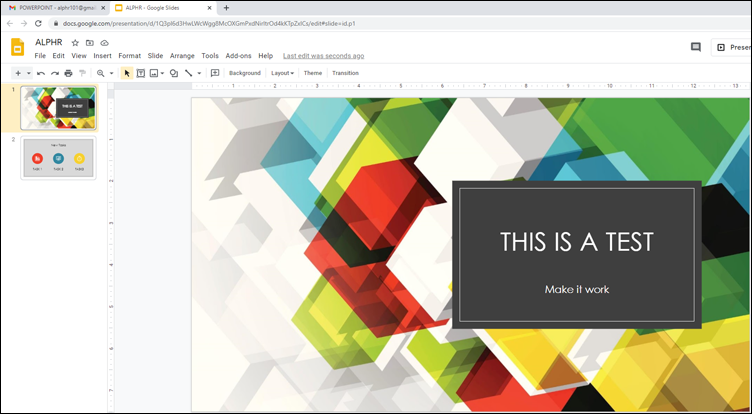Viewport: 752px width, 414px height.
Task: Click the browser back arrow
Action: point(10,23)
